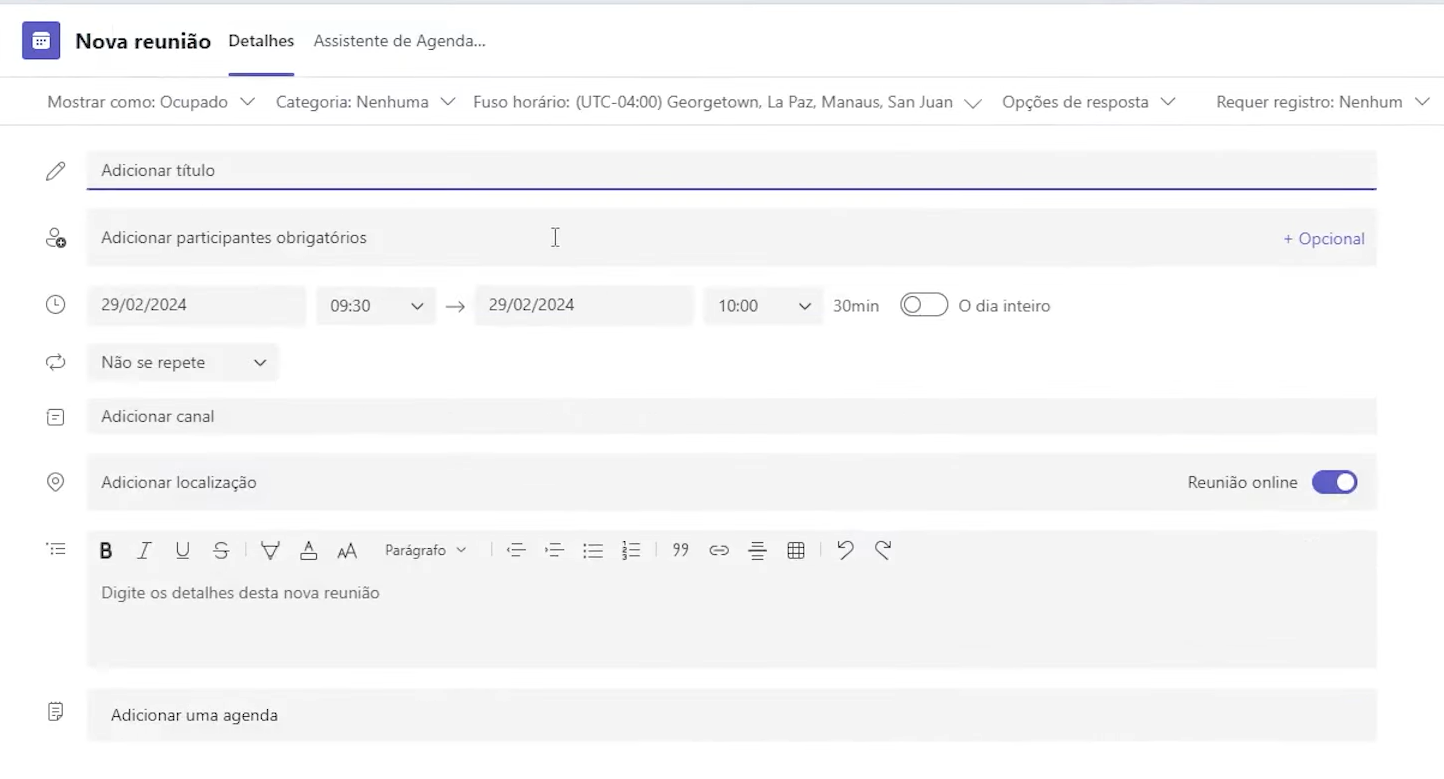Open the font size tool
Screen dimensions: 1444x779
(347, 550)
